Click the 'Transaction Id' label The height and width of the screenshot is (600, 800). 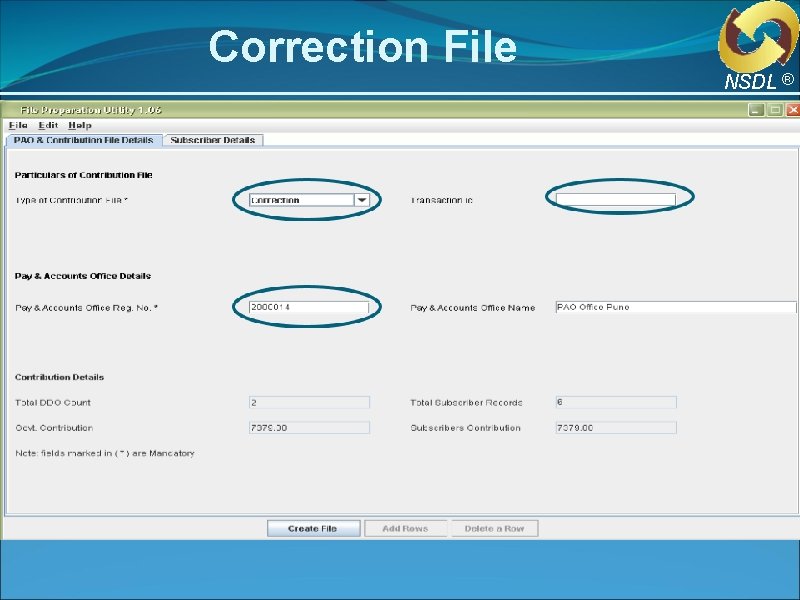442,201
